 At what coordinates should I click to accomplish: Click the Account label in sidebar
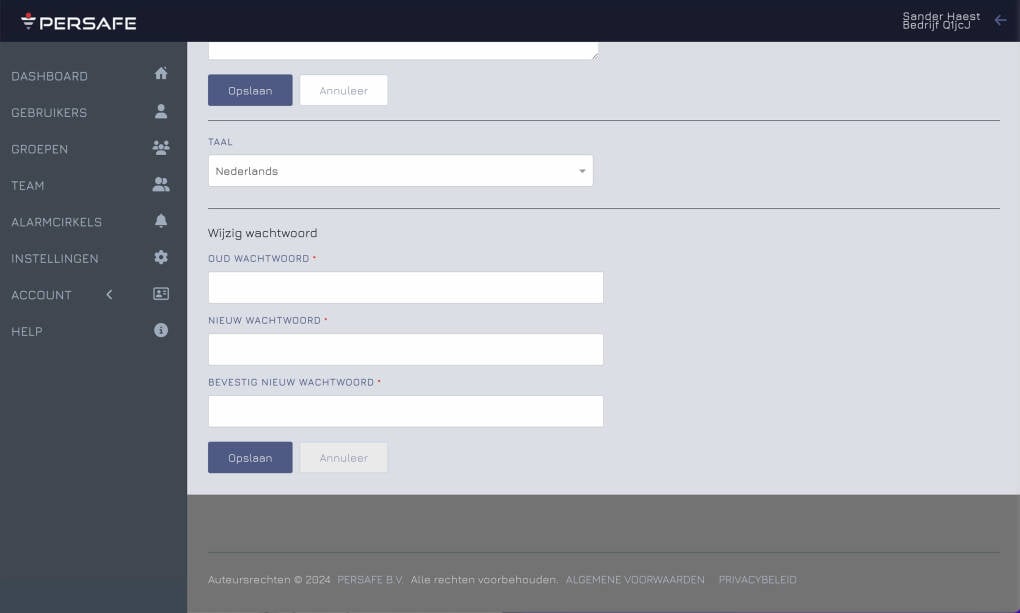[x=41, y=295]
